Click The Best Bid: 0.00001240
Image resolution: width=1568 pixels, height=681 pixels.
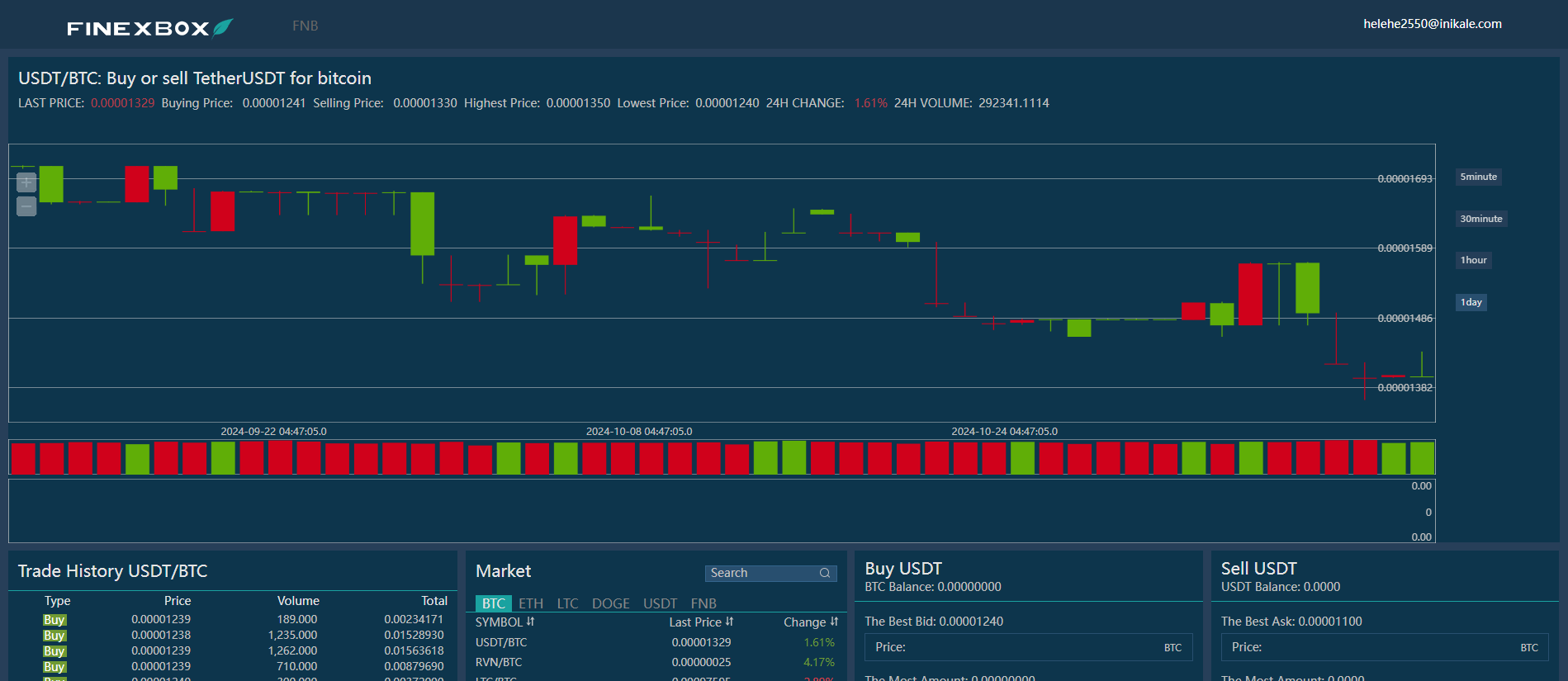click(934, 622)
